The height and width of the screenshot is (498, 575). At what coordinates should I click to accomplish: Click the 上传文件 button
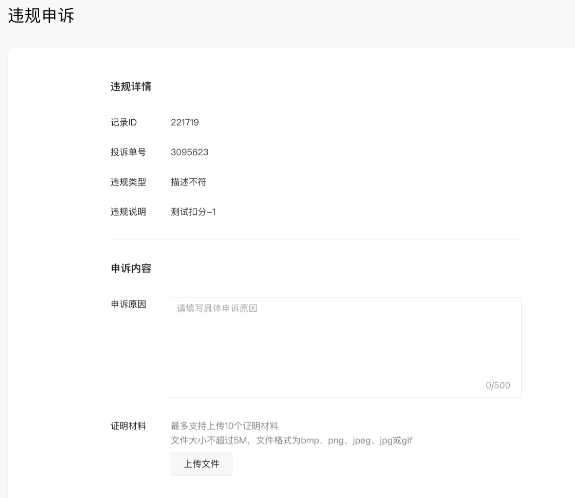click(201, 464)
